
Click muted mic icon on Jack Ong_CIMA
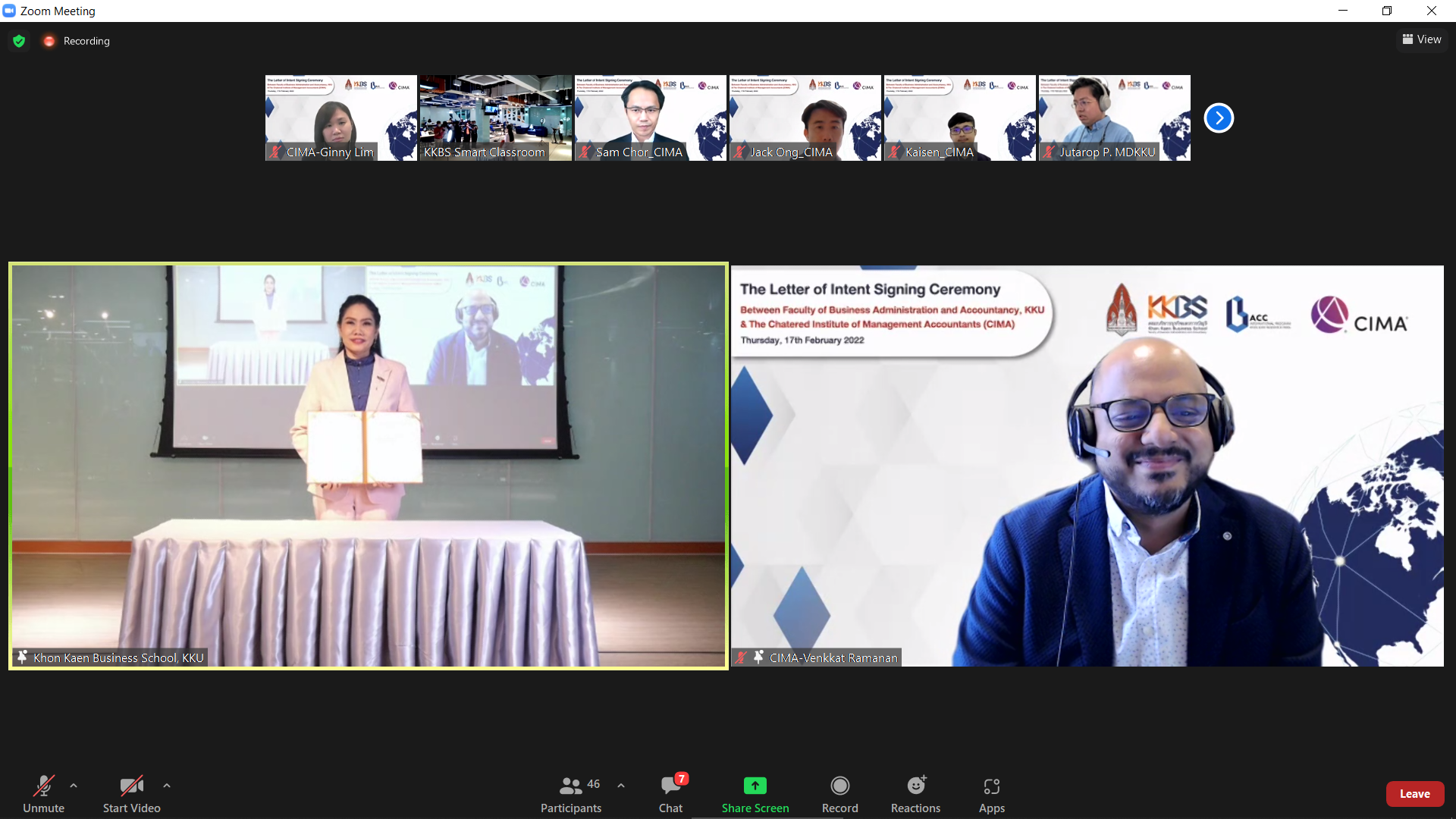click(x=739, y=152)
